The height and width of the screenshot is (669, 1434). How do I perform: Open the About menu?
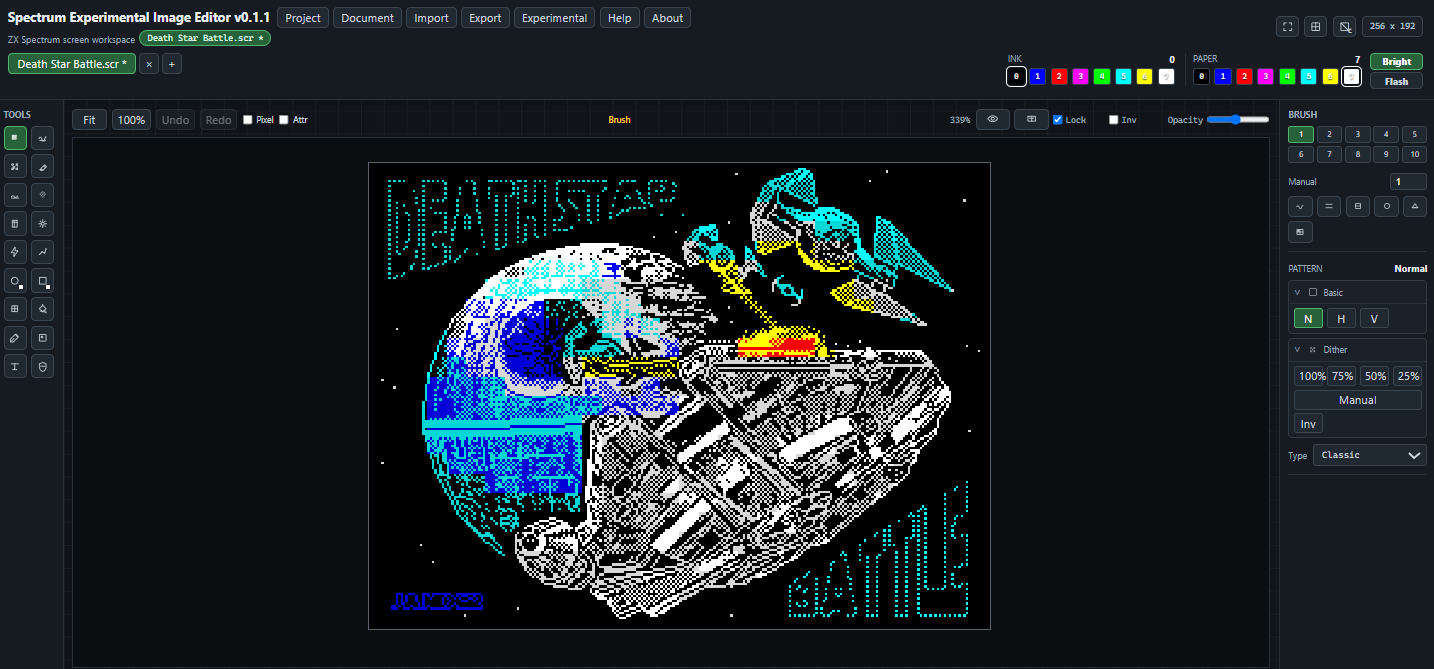pyautogui.click(x=667, y=18)
